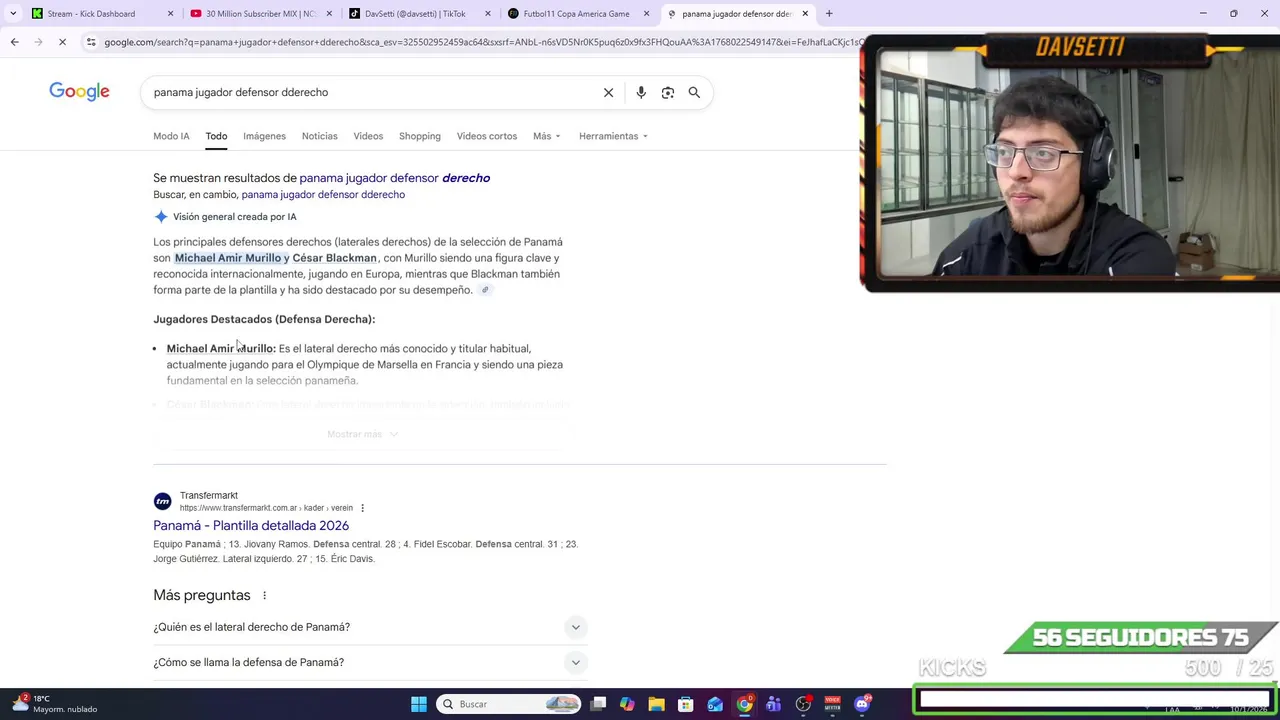Open the 'Herramientas' dropdown
Viewport: 1280px width, 720px height.
pyautogui.click(x=613, y=136)
